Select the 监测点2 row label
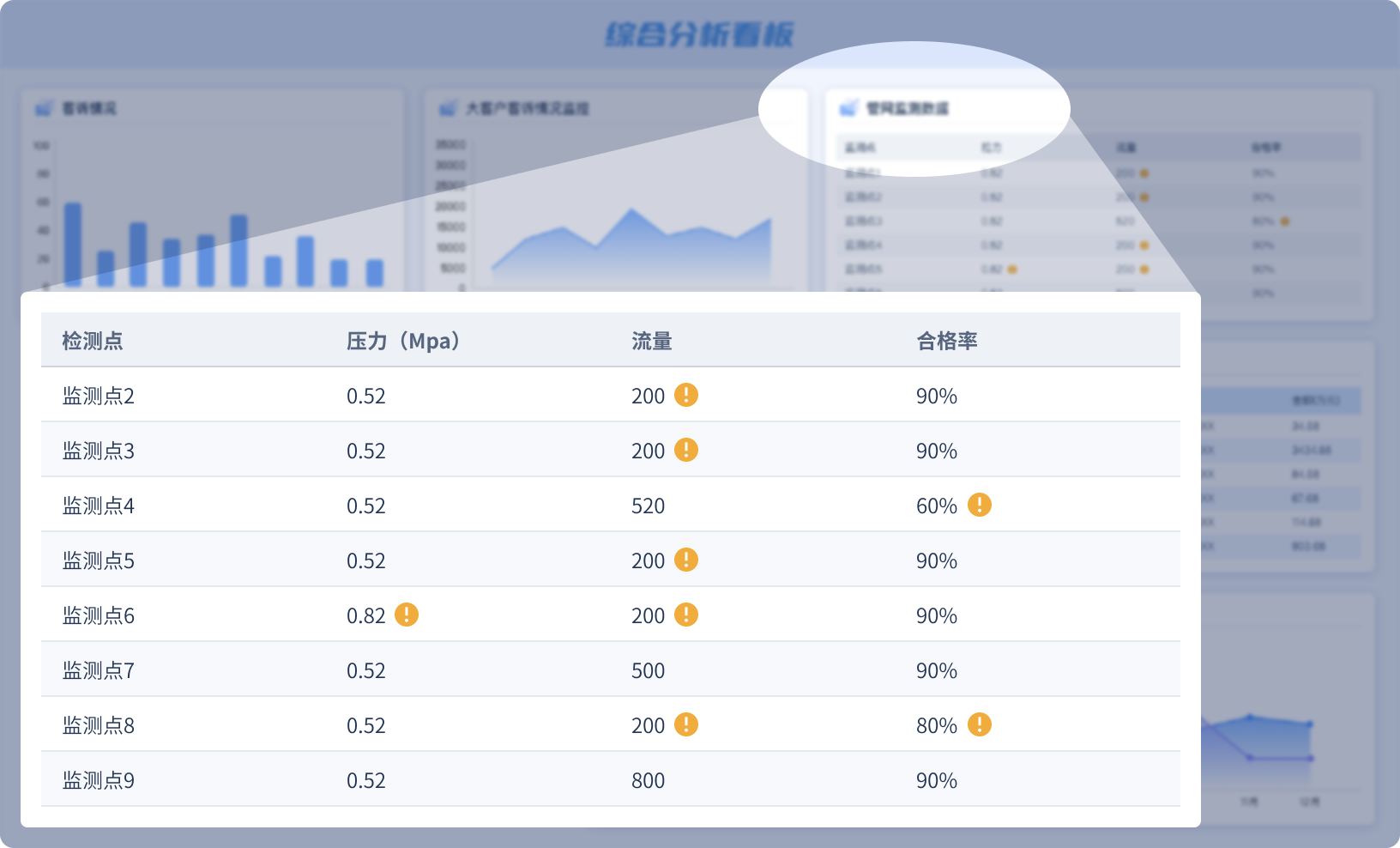The image size is (1400, 848). 99,396
